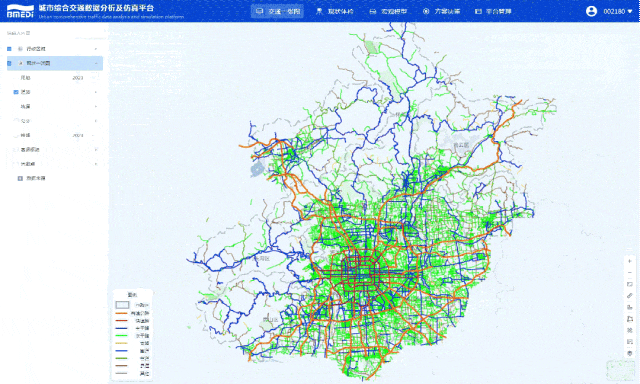The width and height of the screenshot is (640, 384).
Task: Select the last sidebar item with square icon
Action: pyautogui.click(x=32, y=178)
